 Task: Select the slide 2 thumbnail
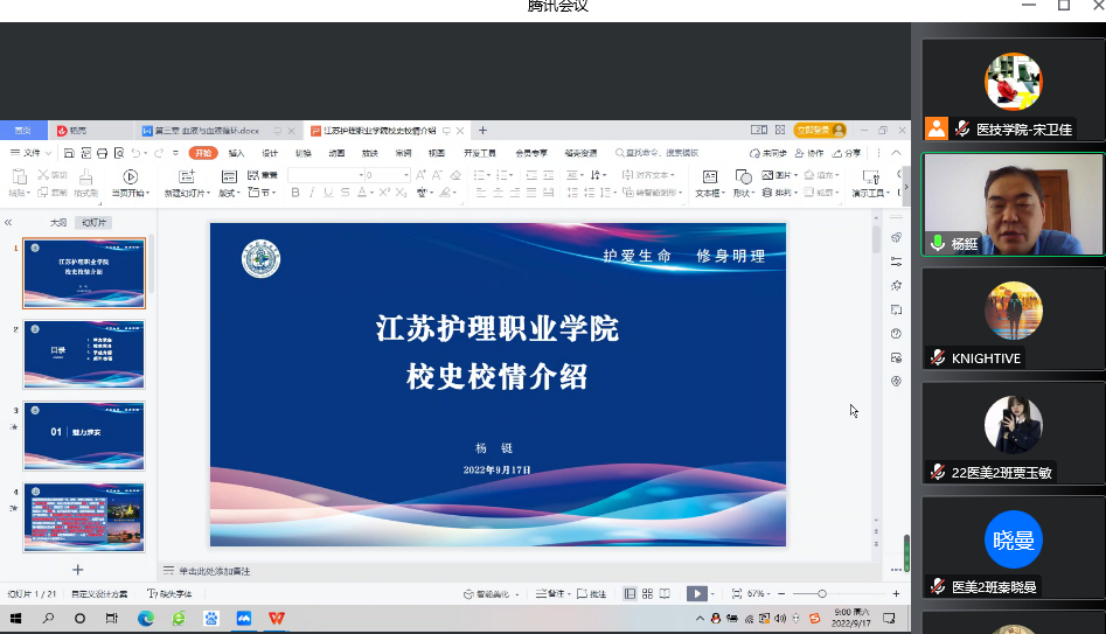84,355
